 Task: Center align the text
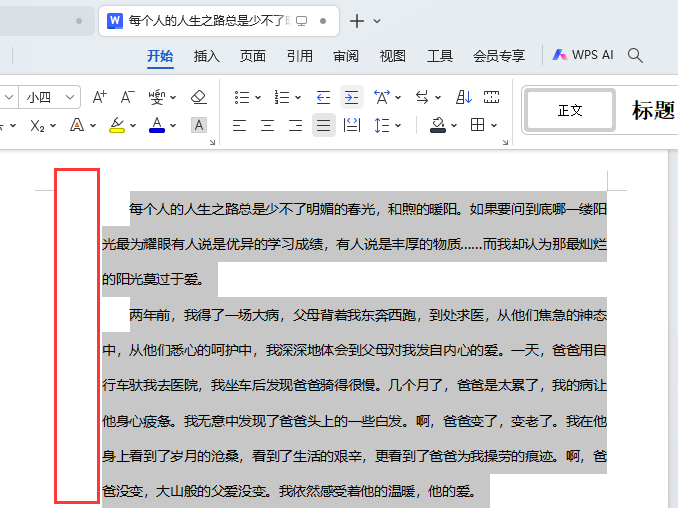tap(267, 125)
